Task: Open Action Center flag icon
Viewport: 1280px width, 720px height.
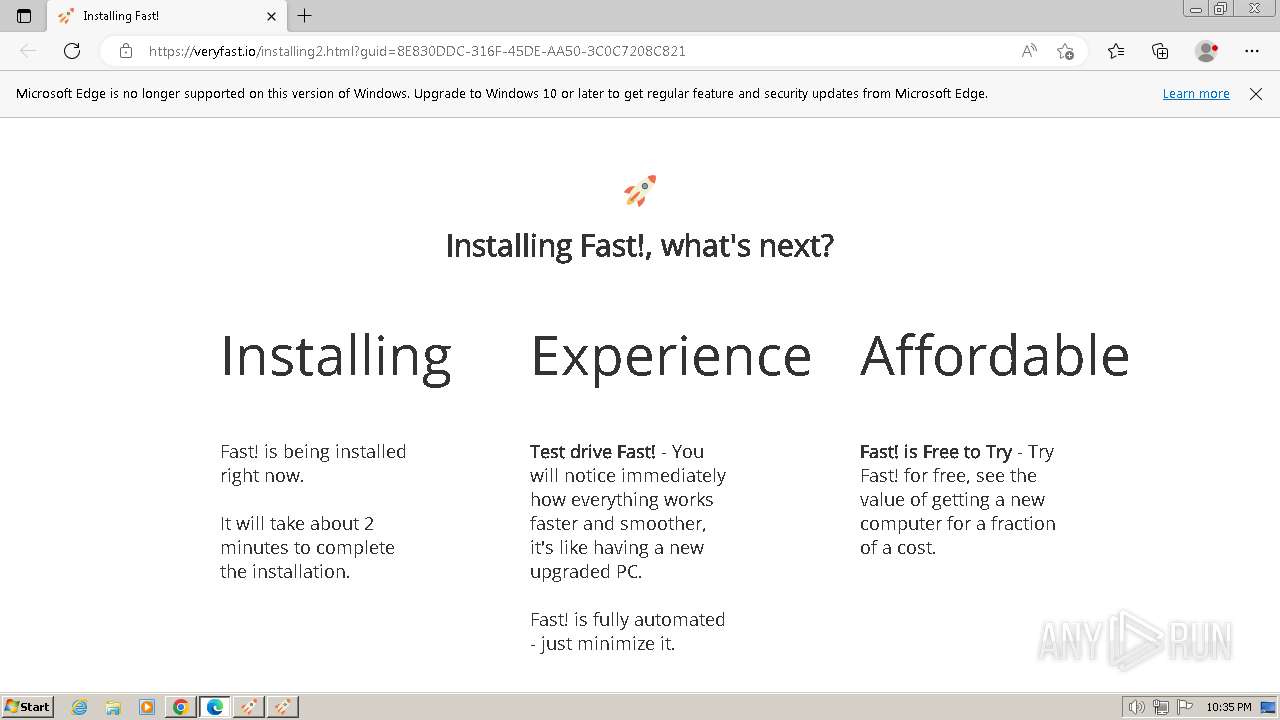Action: (x=1185, y=707)
